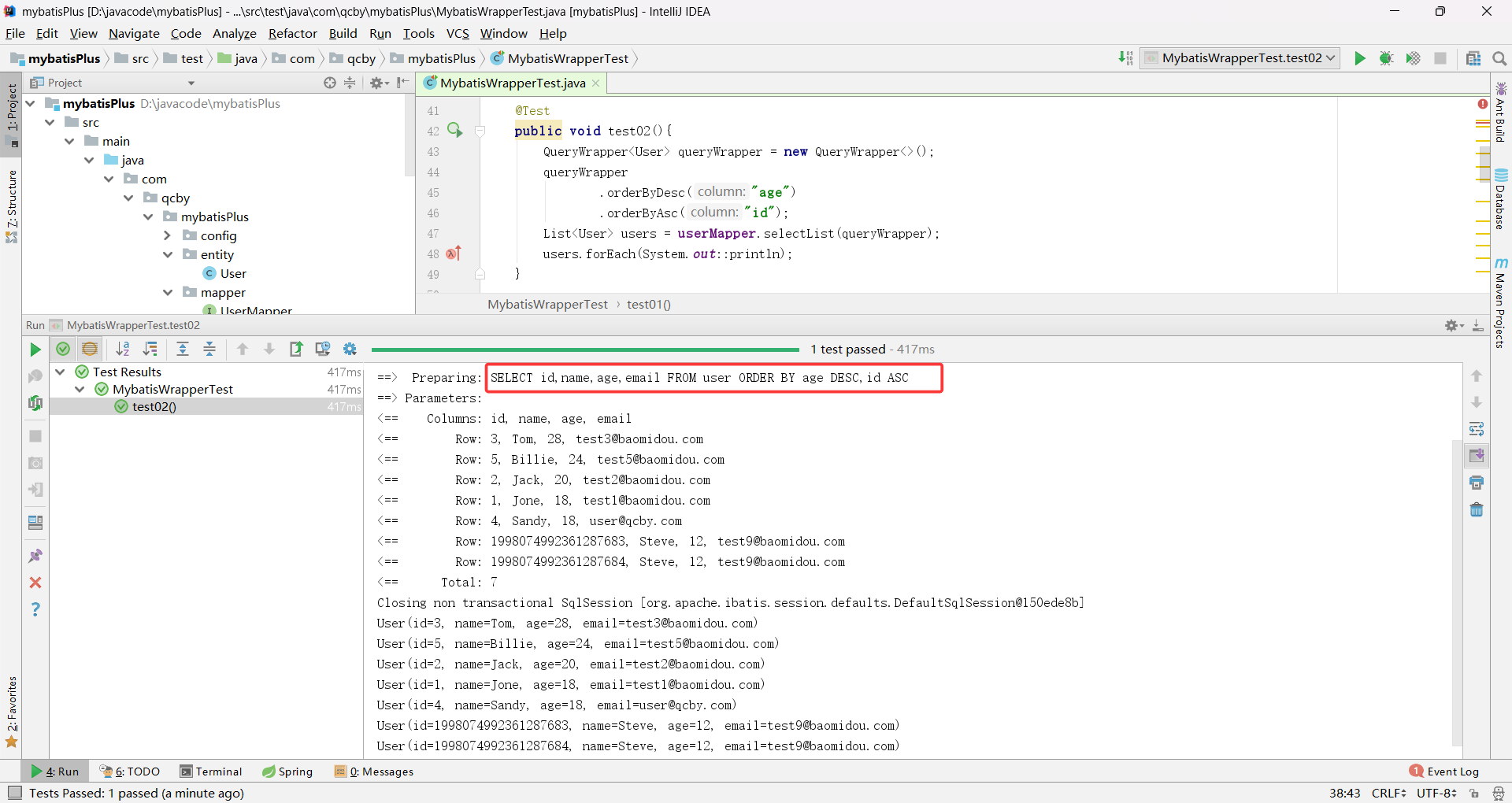Sort test results by duration
Viewport: 1512px width, 803px height.
[150, 349]
